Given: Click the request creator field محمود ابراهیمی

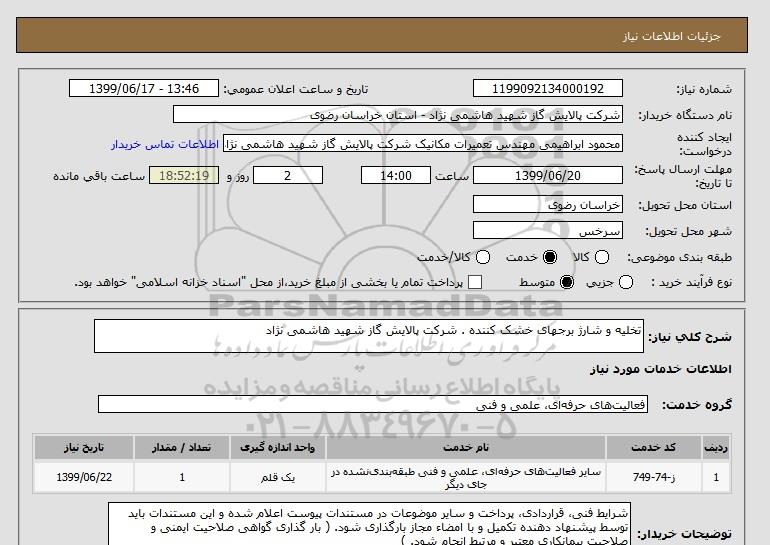Looking at the screenshot, I should point(423,144).
